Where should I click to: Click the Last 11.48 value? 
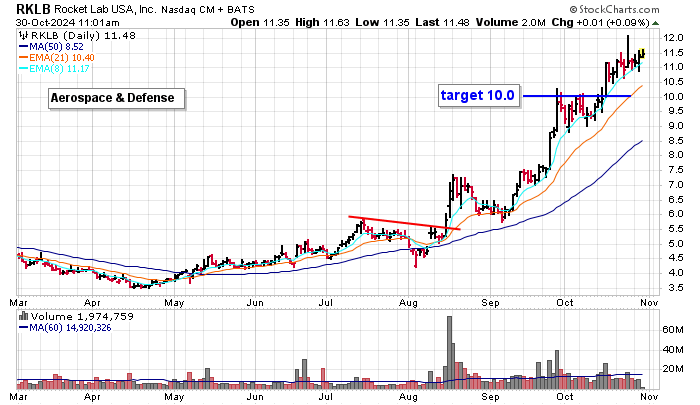[442, 22]
